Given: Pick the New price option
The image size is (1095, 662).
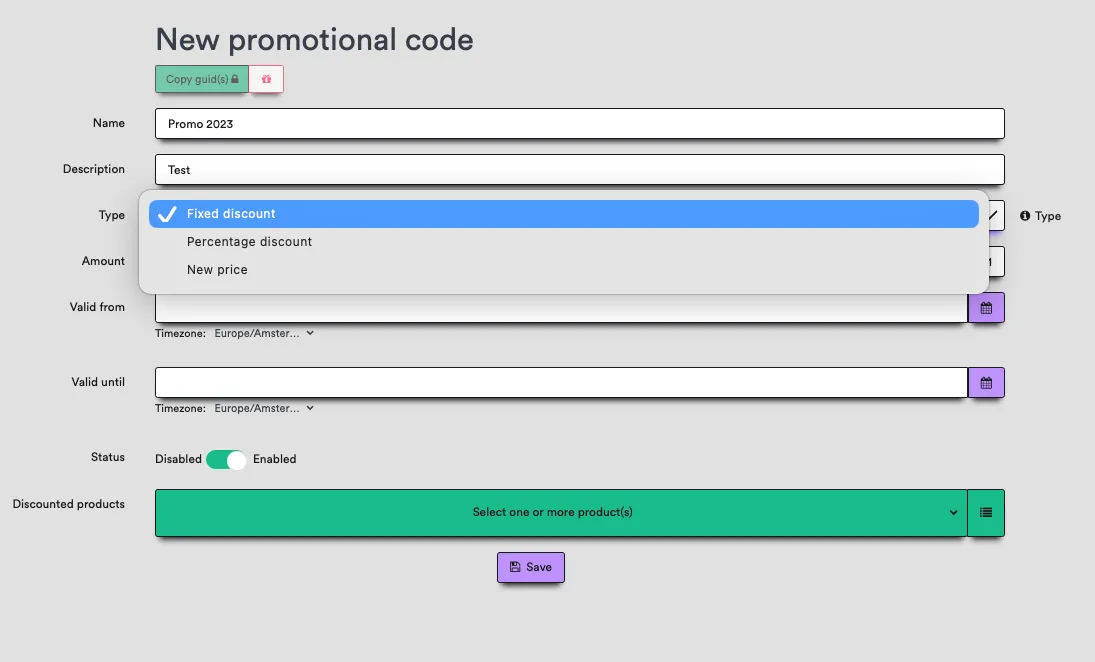Looking at the screenshot, I should pos(217,270).
